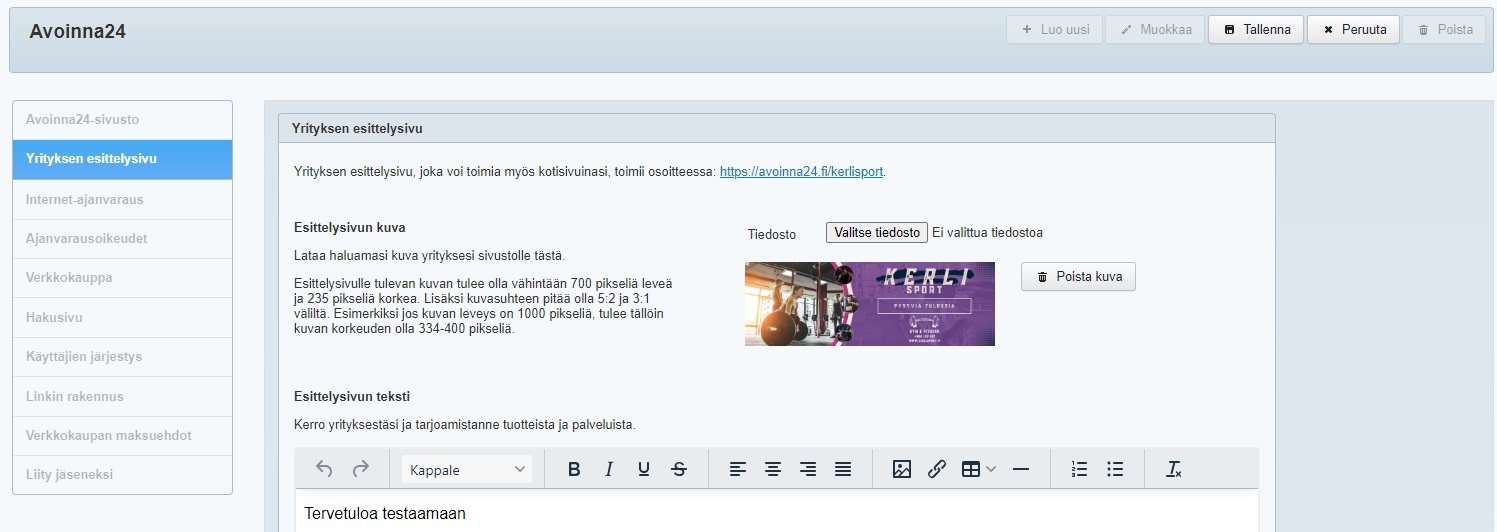Click the redo arrow in editor toolbar
Screen dimensions: 1497x532
click(x=360, y=469)
